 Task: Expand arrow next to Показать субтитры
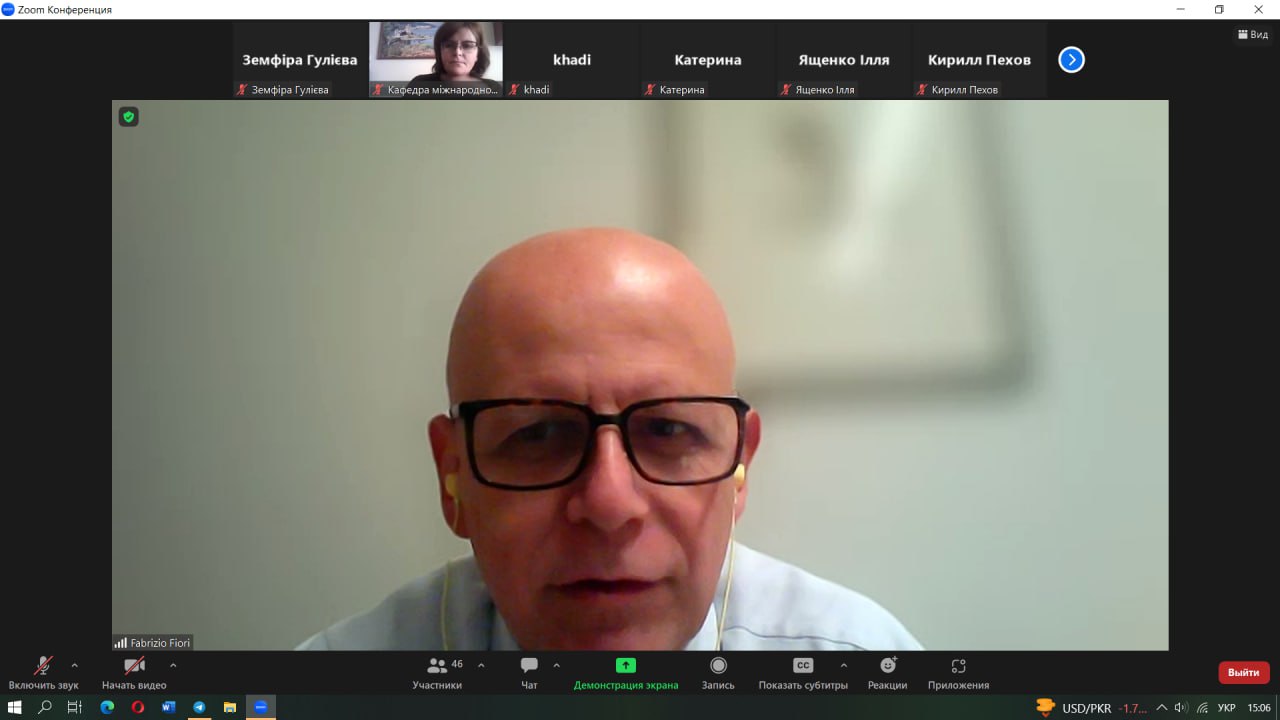[x=843, y=665]
